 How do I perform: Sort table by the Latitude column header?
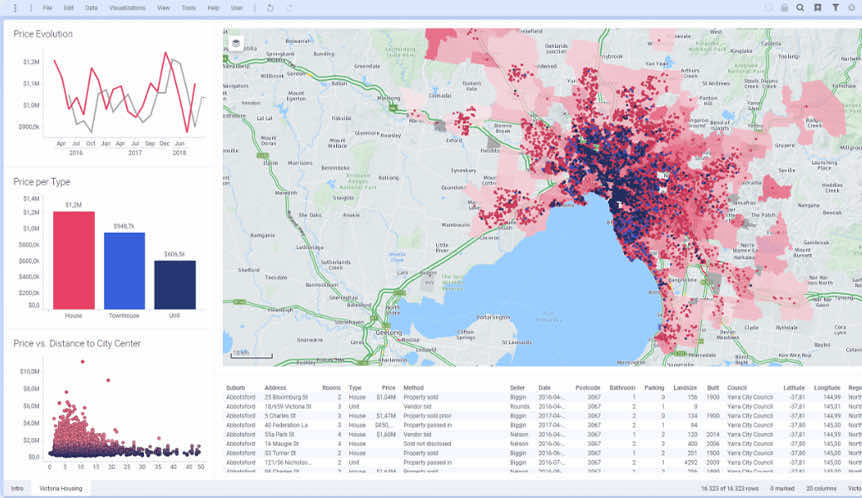coord(794,388)
